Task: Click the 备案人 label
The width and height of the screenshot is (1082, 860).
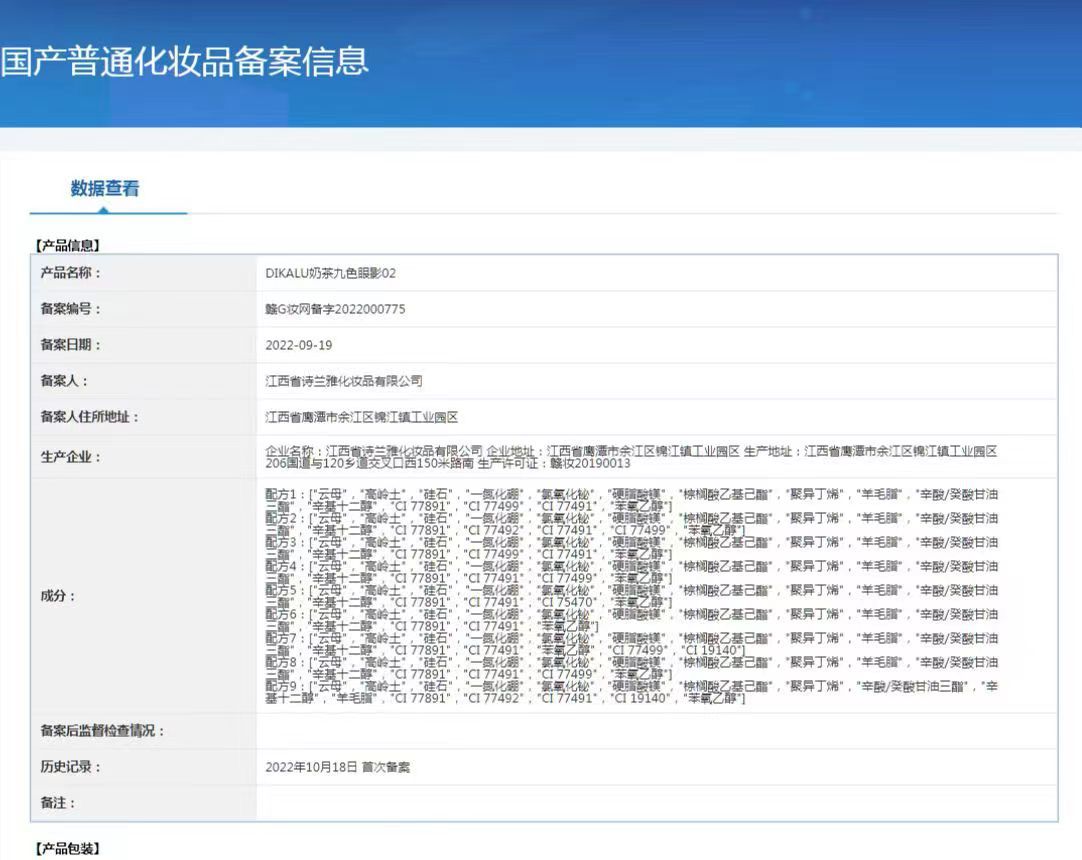Action: pos(63,380)
